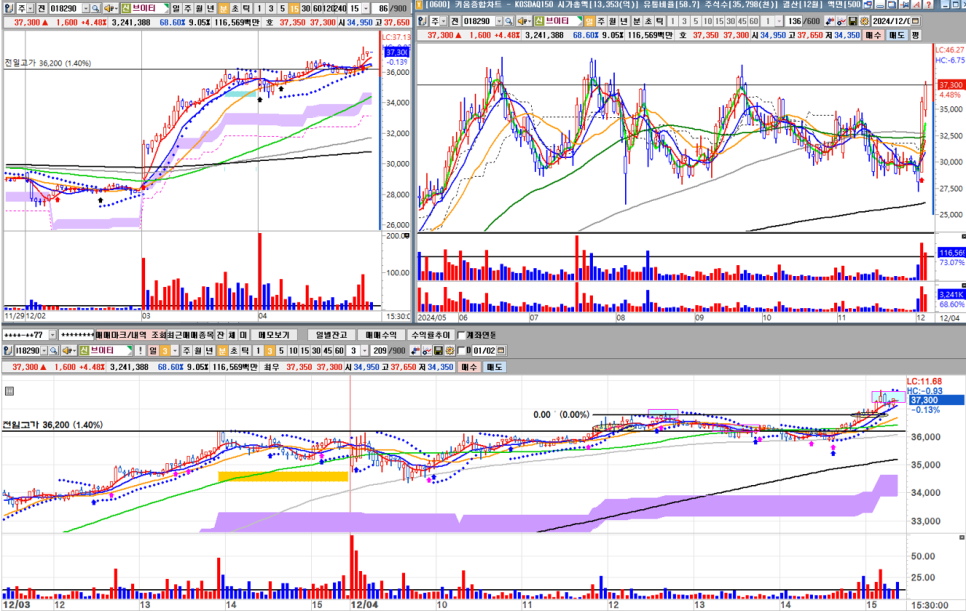This screenshot has width=966, height=611.
Task: Click link icon in top-right chart toolbar
Action: point(422,21)
